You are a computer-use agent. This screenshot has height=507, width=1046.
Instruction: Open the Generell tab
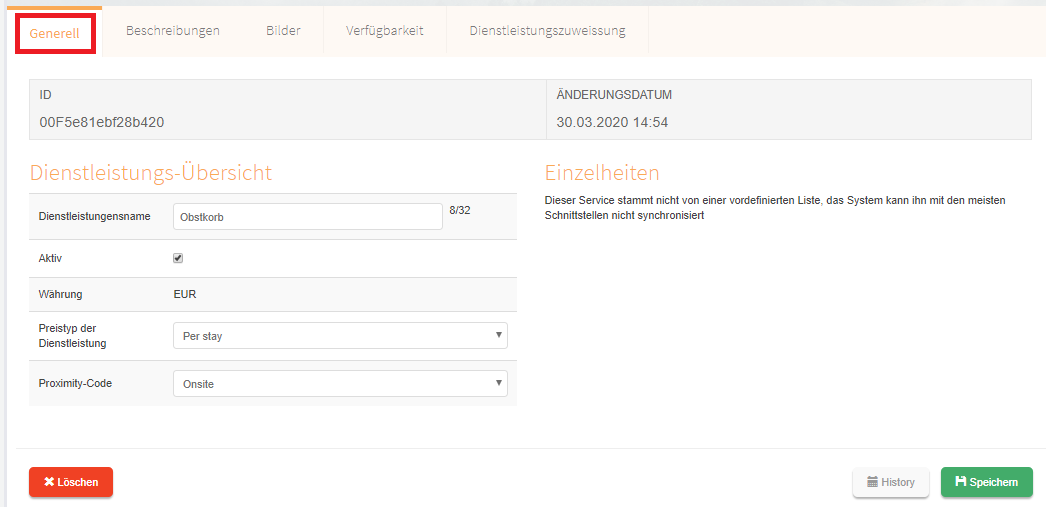(55, 31)
